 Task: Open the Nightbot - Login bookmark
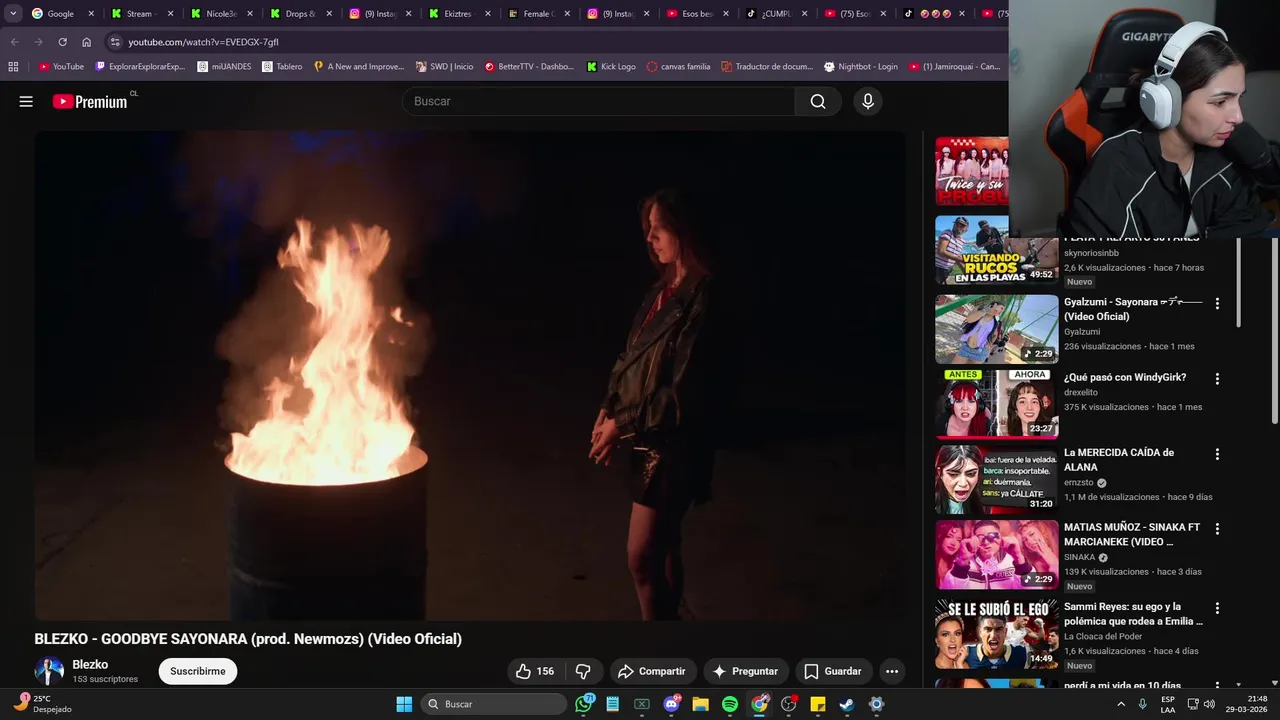coord(860,67)
